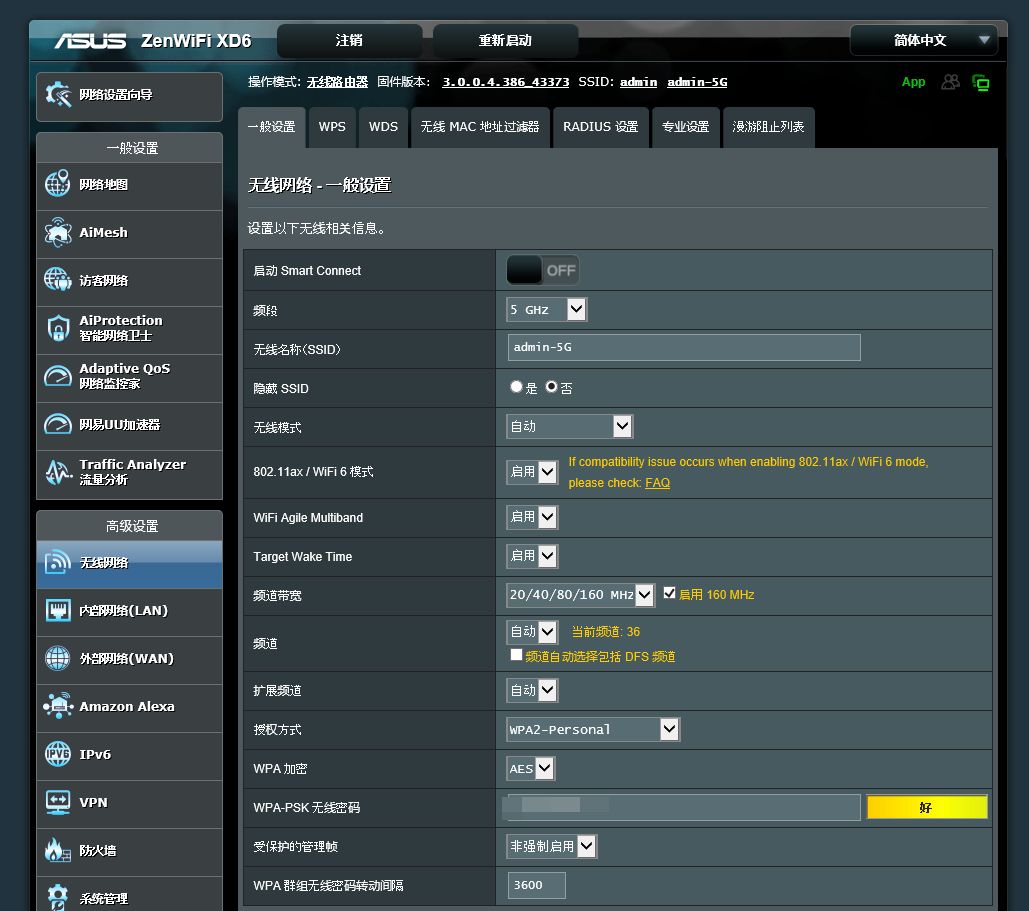The width and height of the screenshot is (1029, 911).
Task: Open the AiMesh sidebar icon
Action: 58,232
